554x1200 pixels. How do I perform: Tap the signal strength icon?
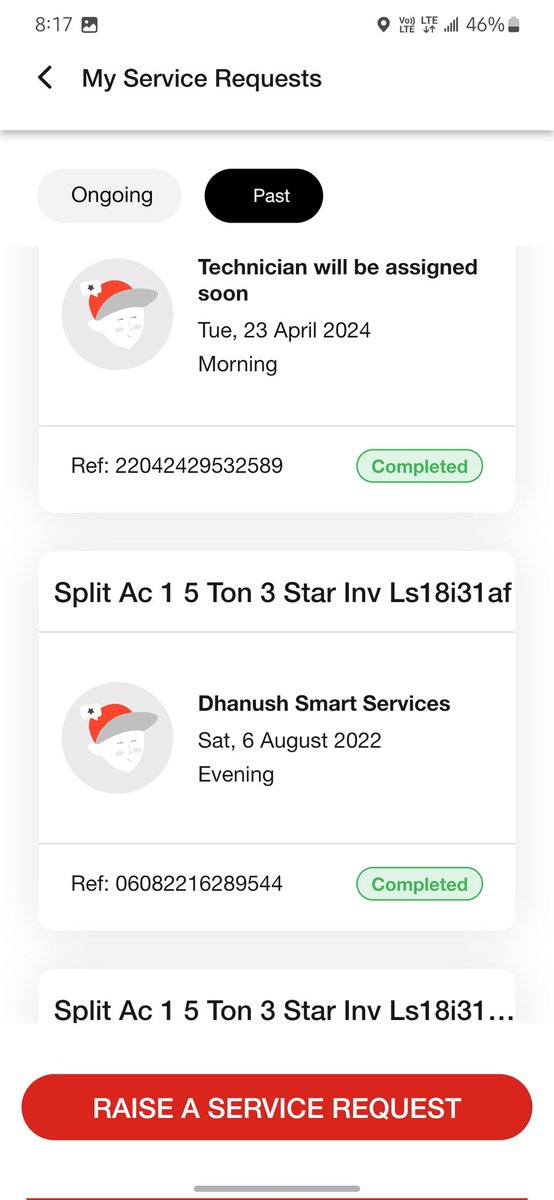point(451,25)
